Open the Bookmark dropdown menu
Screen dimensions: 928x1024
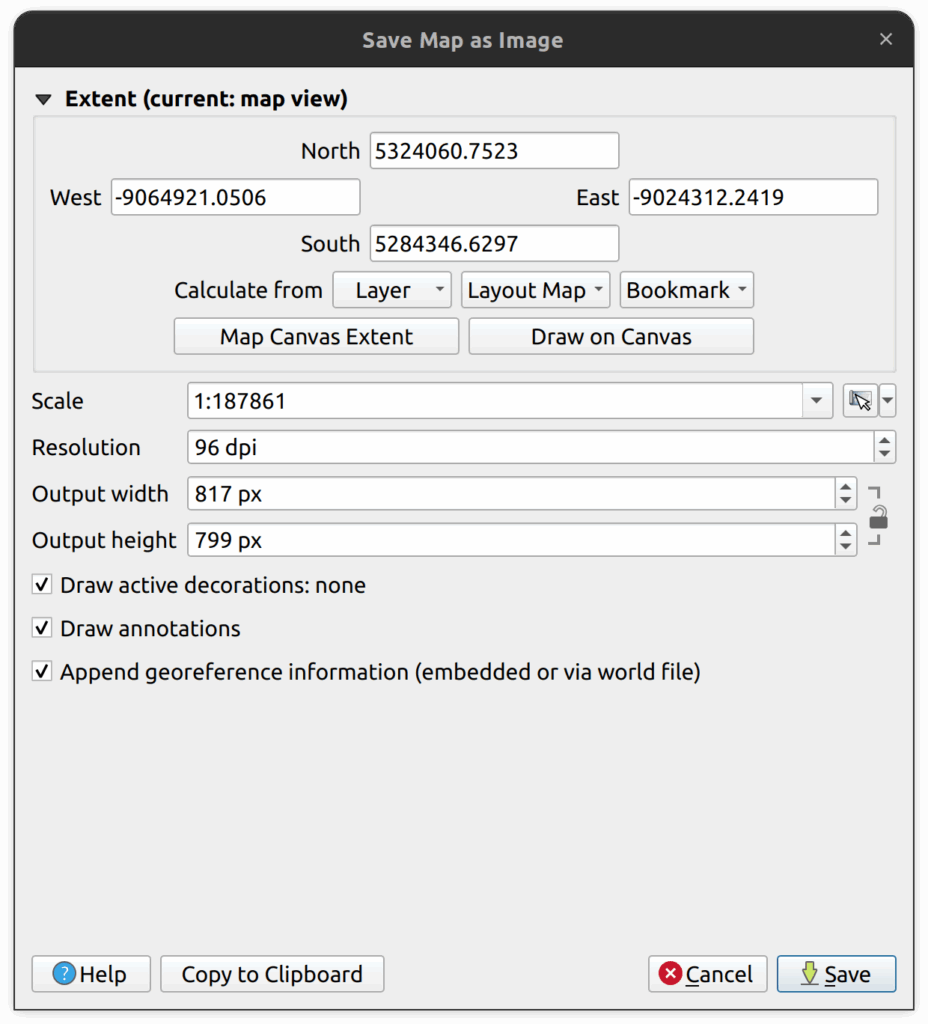click(x=686, y=290)
